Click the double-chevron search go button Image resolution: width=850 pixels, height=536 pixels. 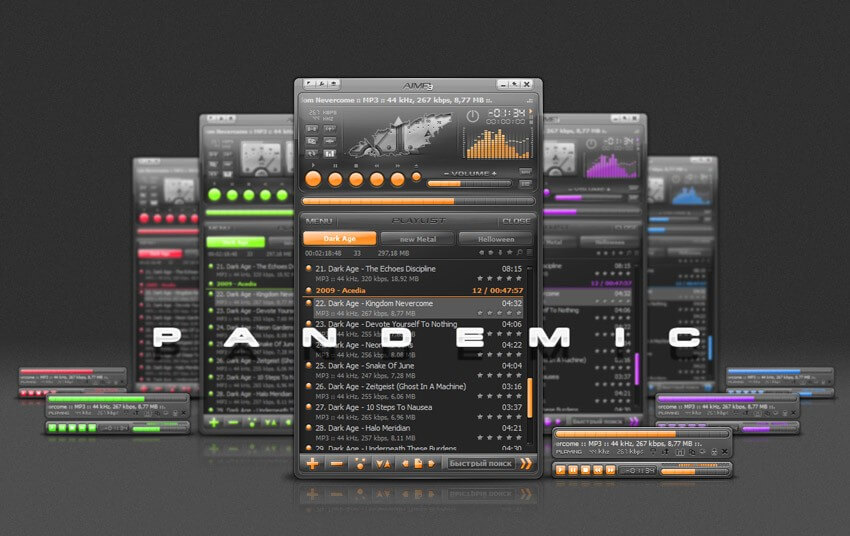[x=526, y=464]
